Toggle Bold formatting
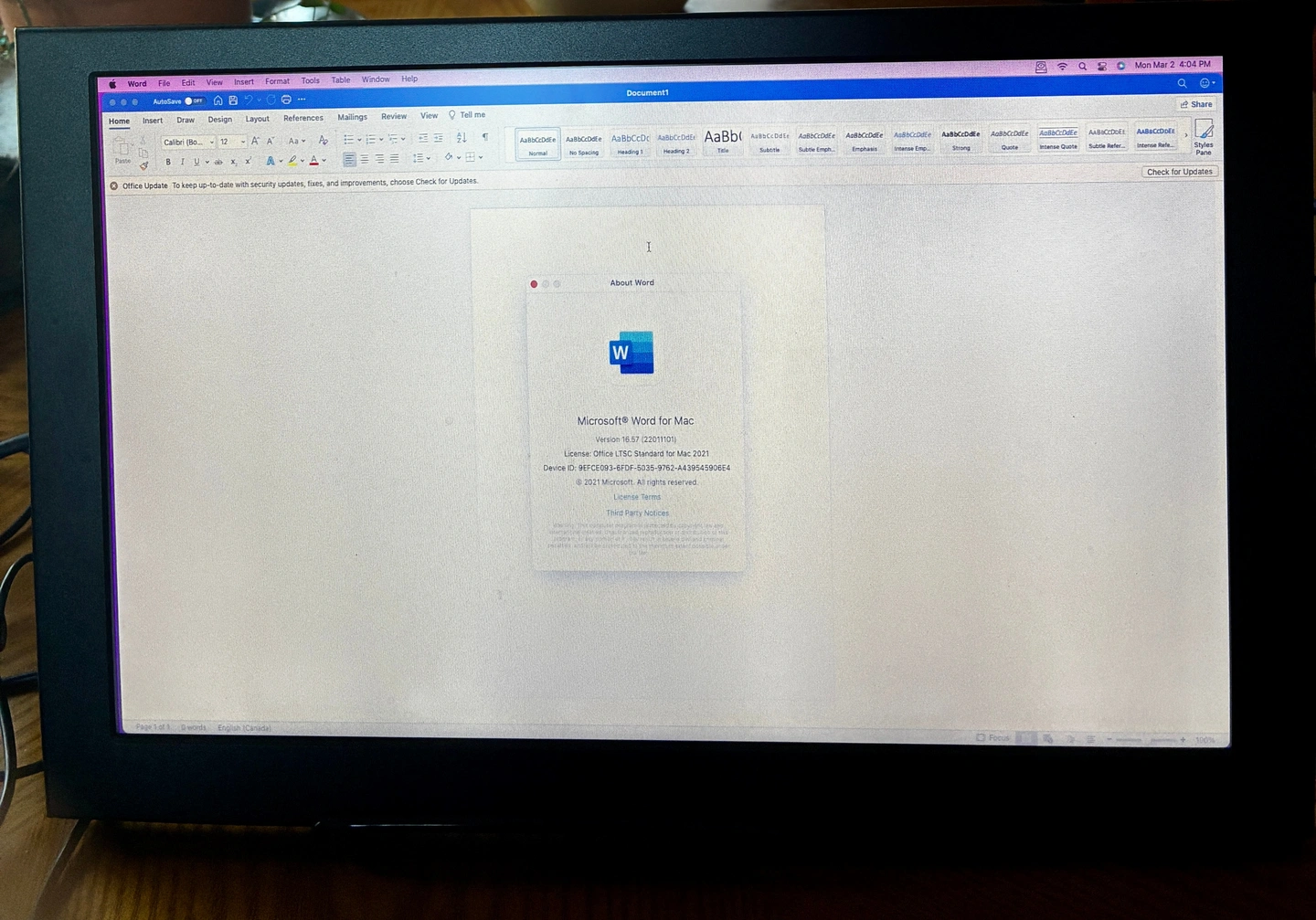 (168, 162)
